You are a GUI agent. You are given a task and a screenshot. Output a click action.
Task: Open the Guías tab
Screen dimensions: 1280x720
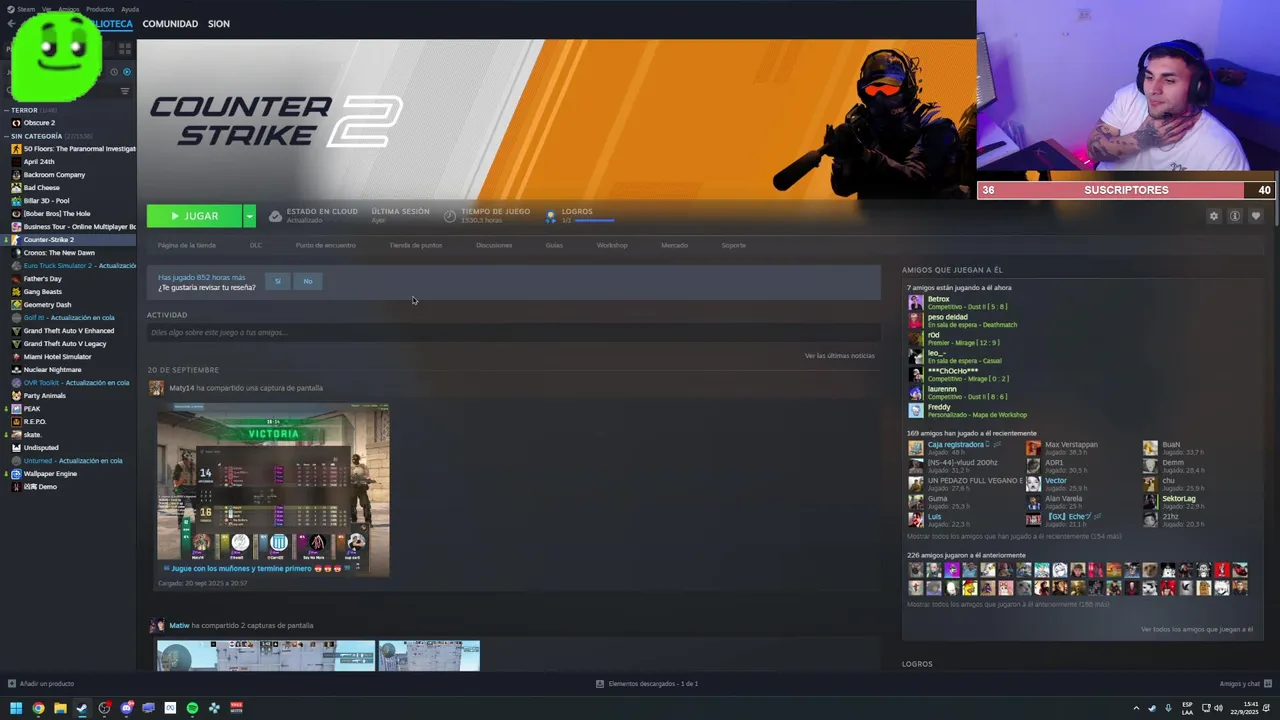click(554, 245)
